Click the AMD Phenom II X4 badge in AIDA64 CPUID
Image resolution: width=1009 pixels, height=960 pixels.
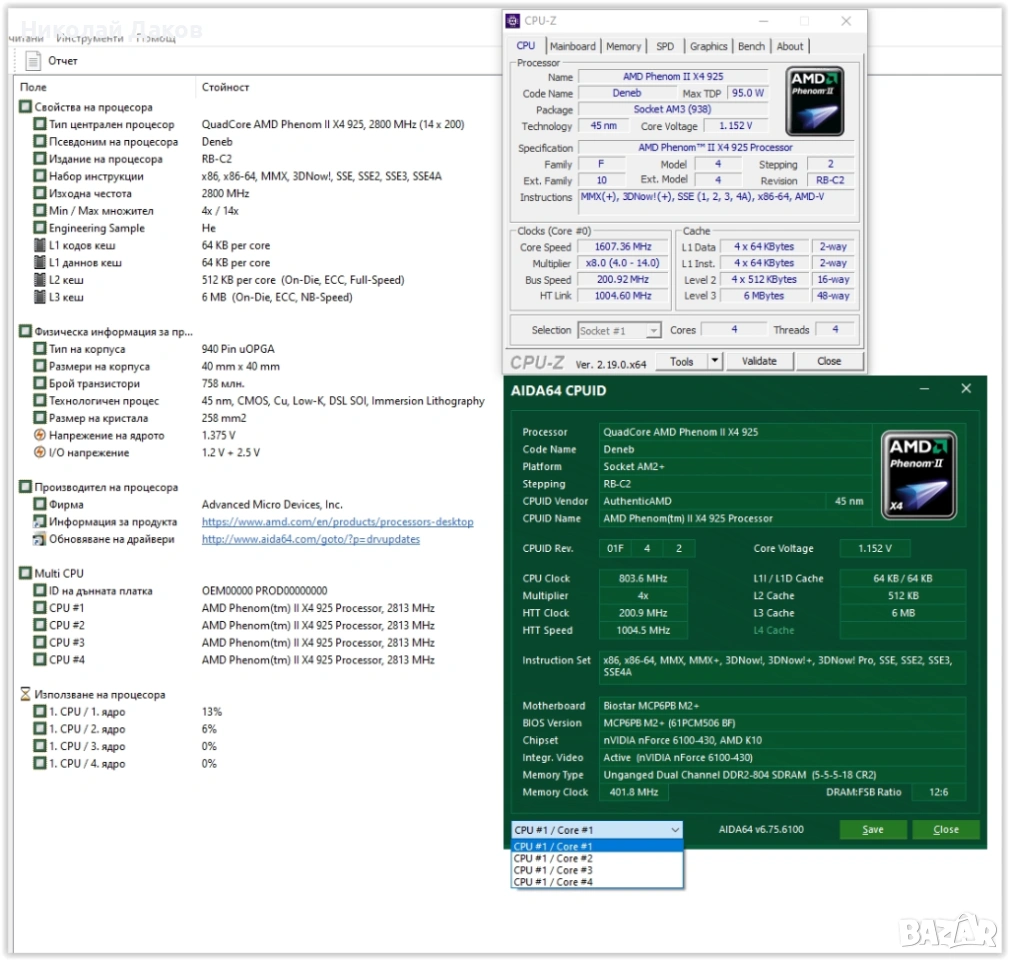[921, 474]
